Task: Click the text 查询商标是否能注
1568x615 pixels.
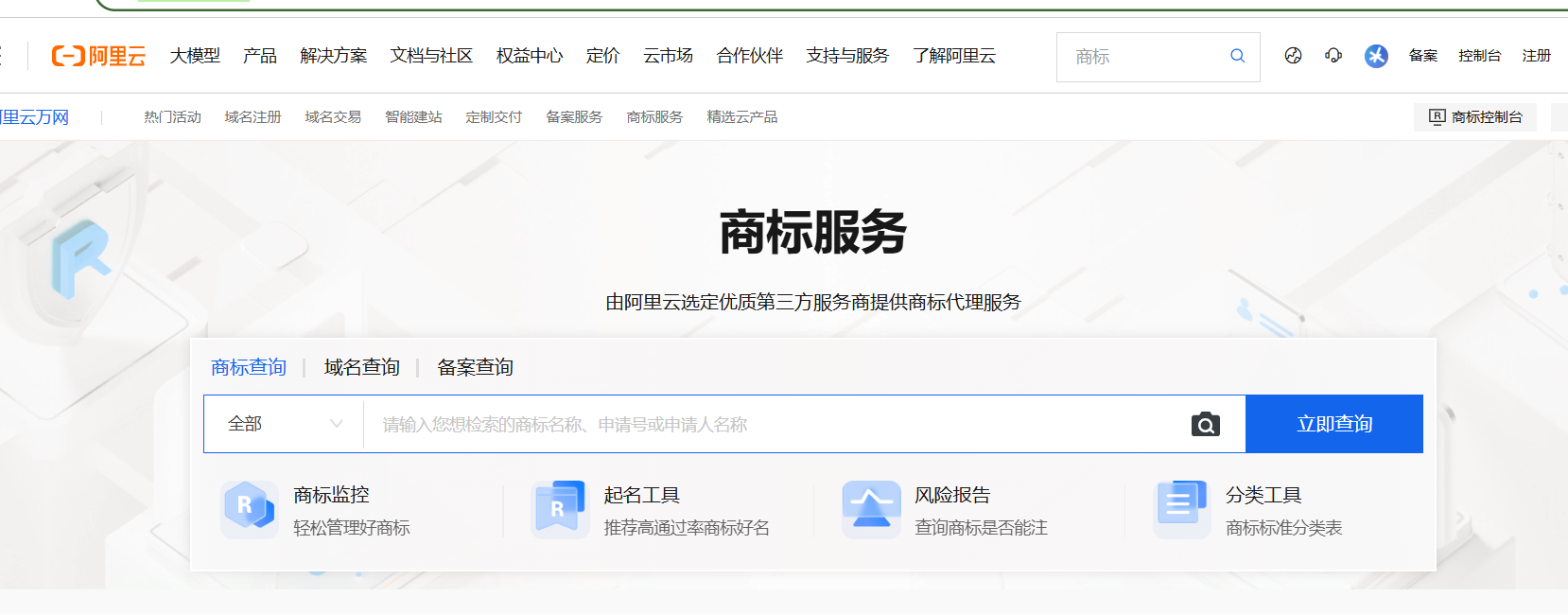Action: tap(981, 528)
